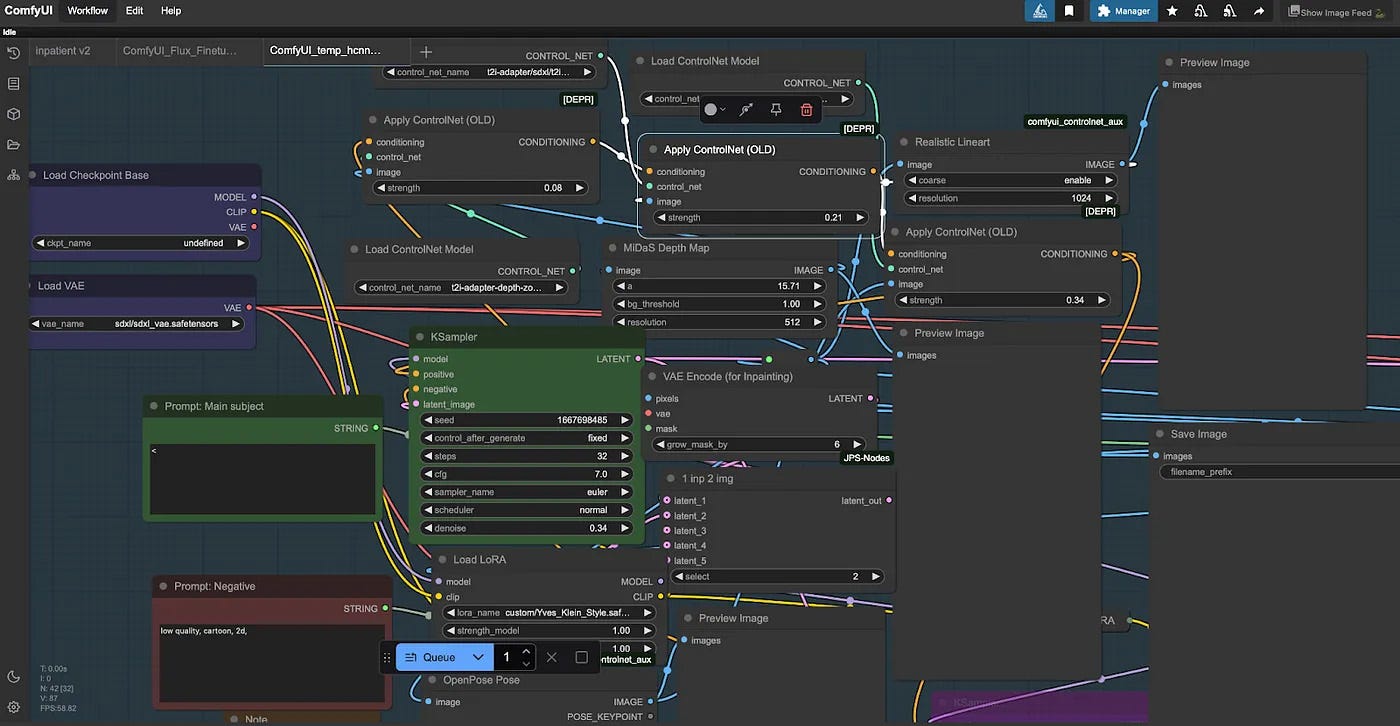The image size is (1400, 726).
Task: Collapse the Prompt: Main subject node dot
Action: (x=154, y=406)
